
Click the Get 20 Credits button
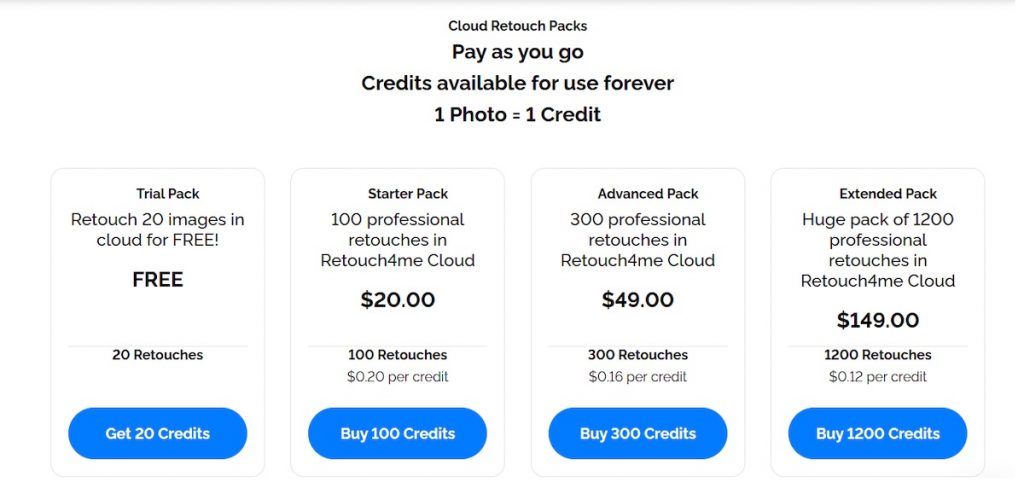click(x=157, y=433)
